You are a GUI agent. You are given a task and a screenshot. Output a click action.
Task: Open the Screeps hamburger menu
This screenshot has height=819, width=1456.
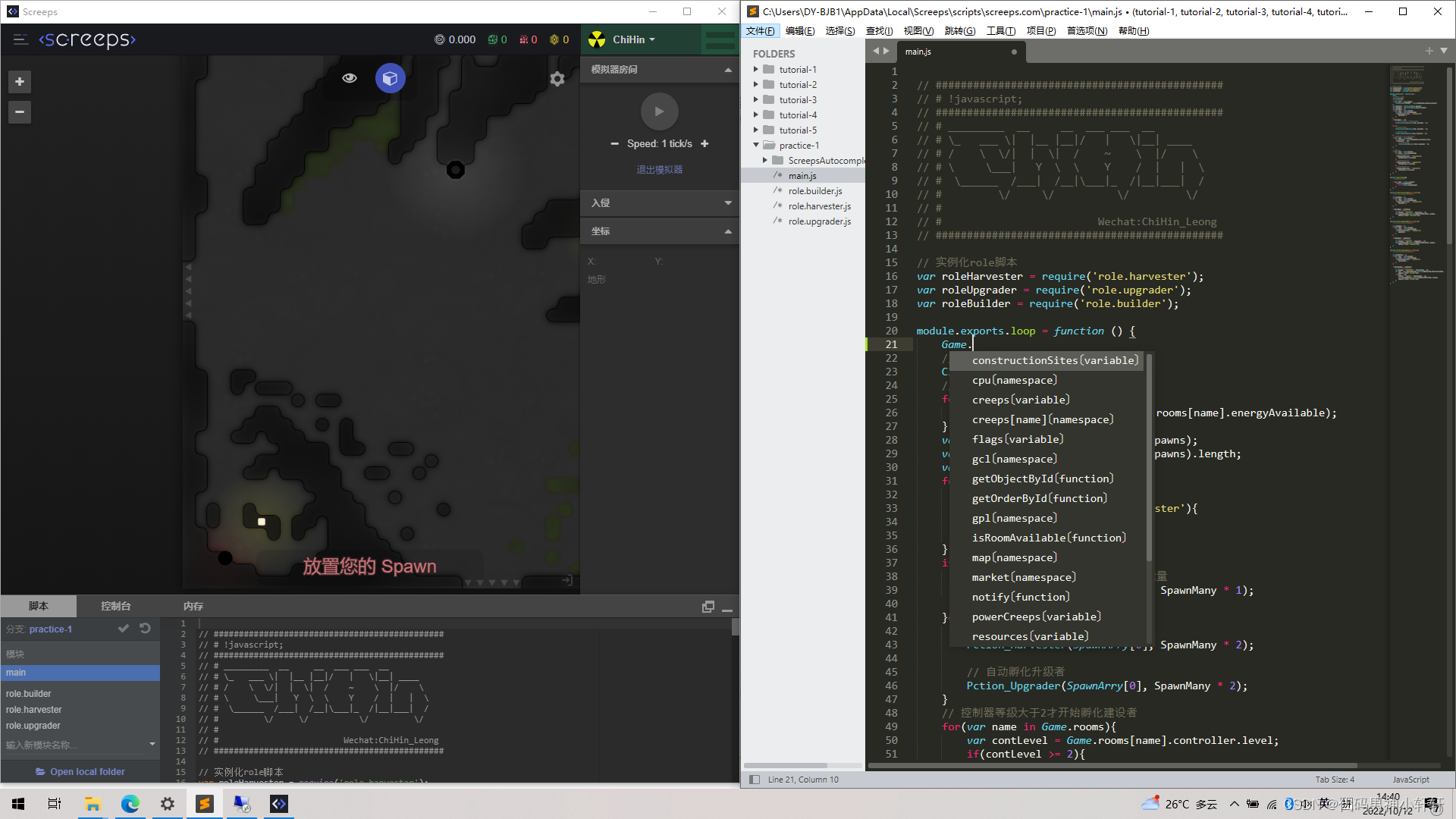tap(21, 39)
